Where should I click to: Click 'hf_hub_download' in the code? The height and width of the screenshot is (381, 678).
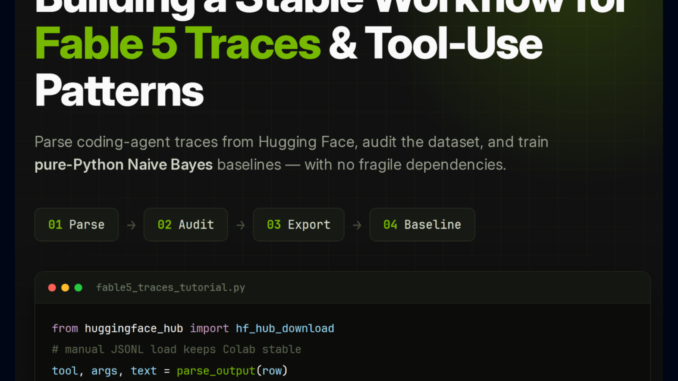pos(285,328)
